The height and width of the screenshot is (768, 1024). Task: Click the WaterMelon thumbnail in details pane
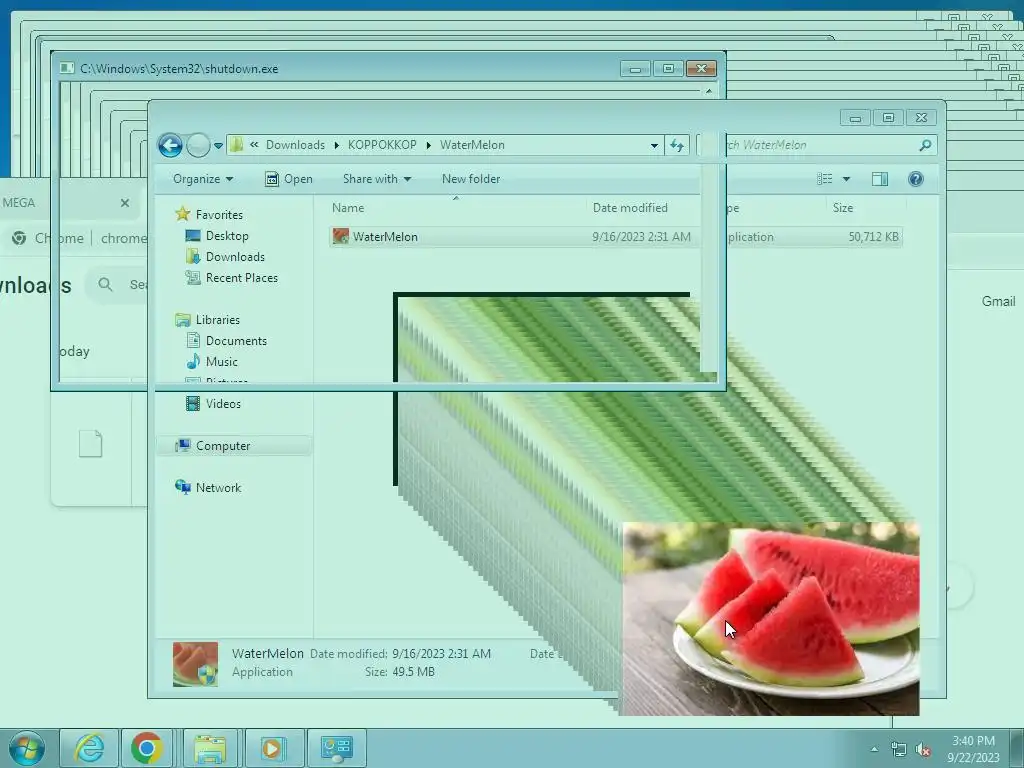pos(195,664)
